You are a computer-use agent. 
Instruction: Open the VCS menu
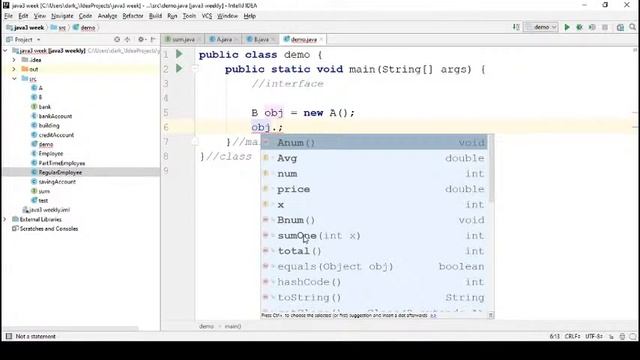(x=207, y=16)
